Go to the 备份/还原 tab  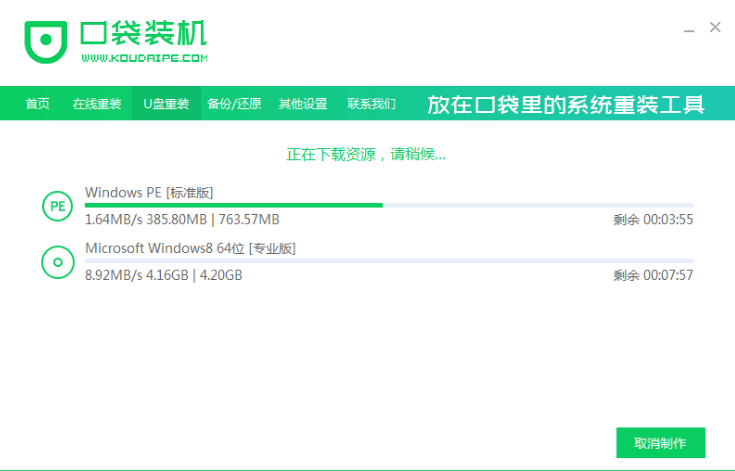(234, 104)
